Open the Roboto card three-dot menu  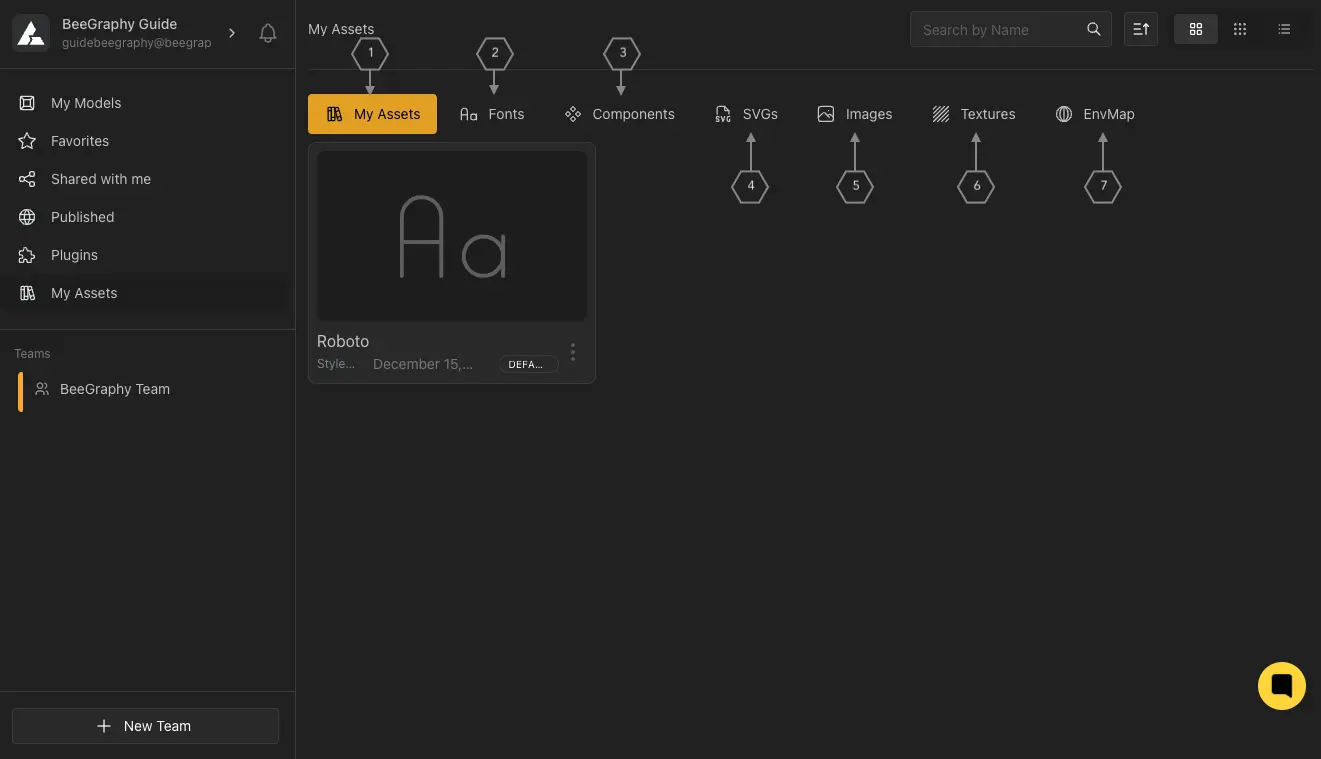(x=573, y=352)
